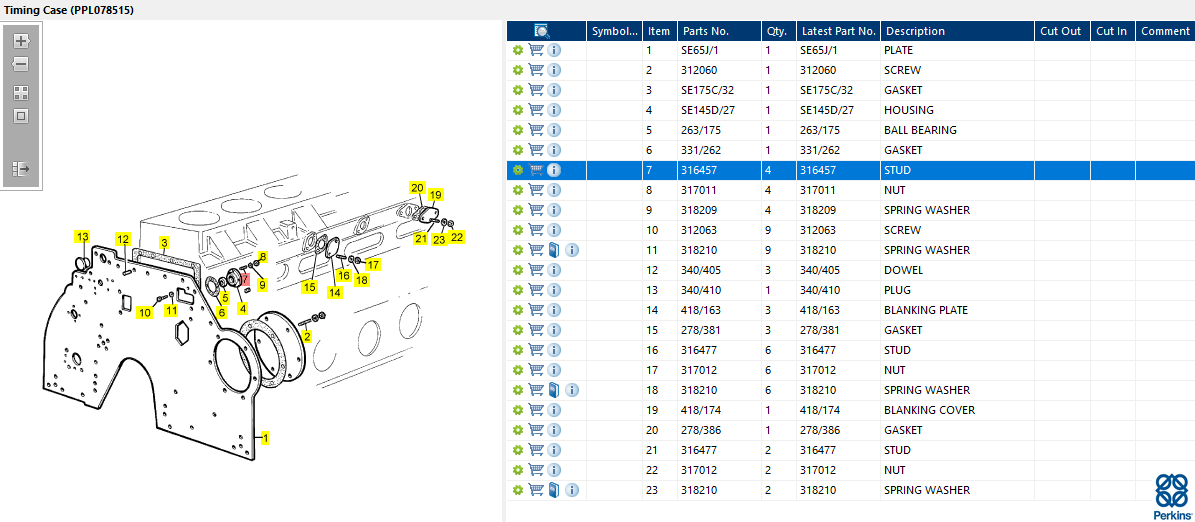Add item 1 PLATE to shopping cart
Viewport: 1195px width, 522px height.
(x=536, y=50)
